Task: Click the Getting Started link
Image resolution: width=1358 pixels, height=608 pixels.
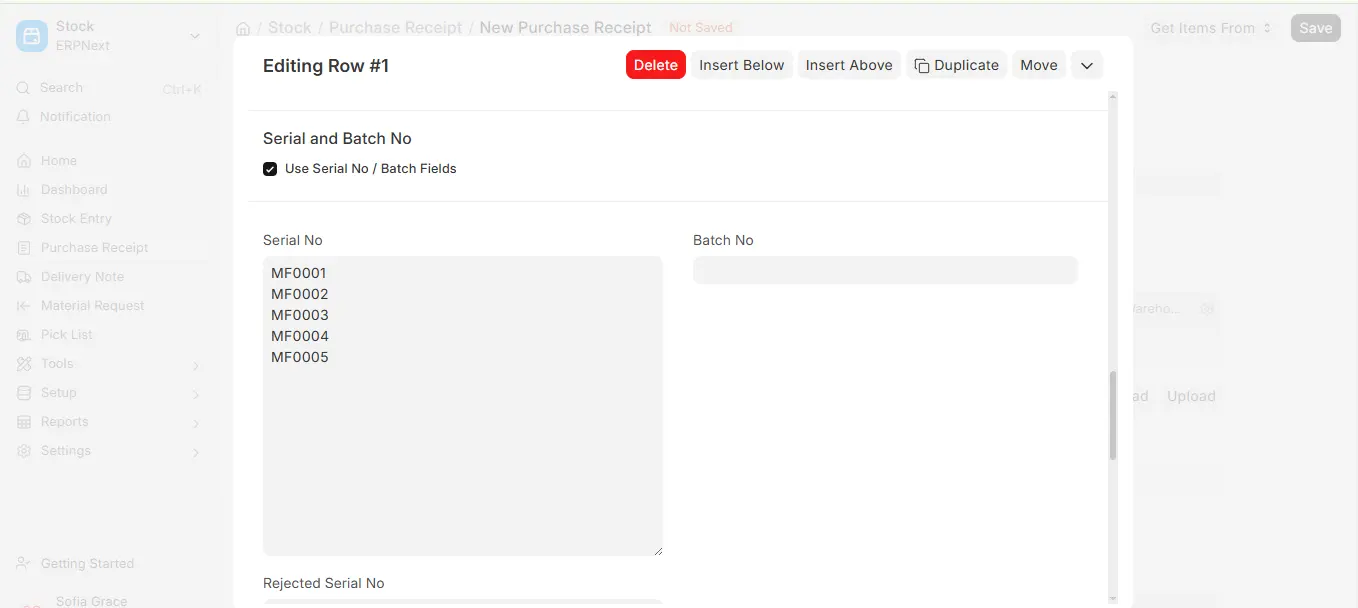Action: [87, 564]
